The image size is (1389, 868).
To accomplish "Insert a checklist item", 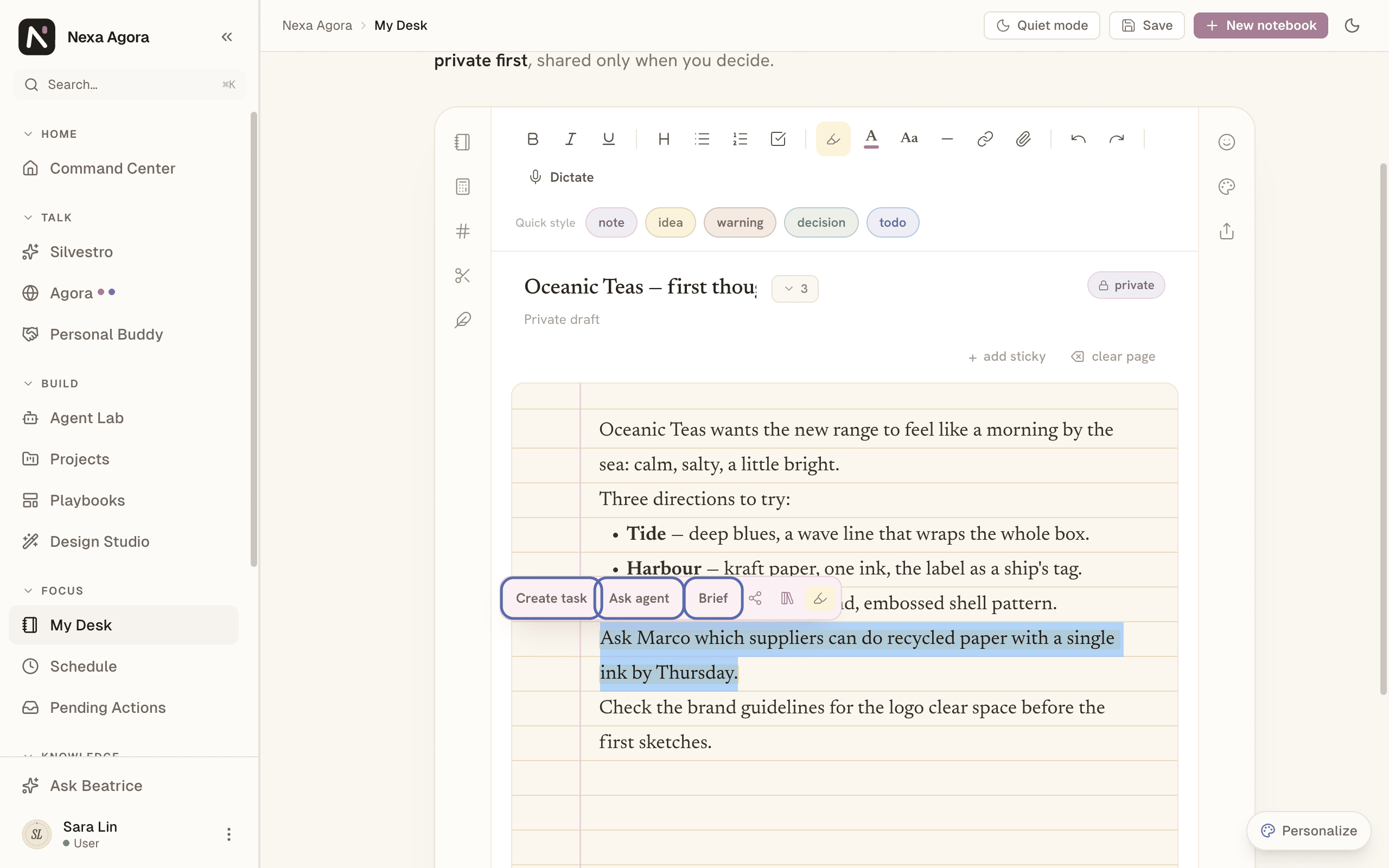I will point(778,139).
